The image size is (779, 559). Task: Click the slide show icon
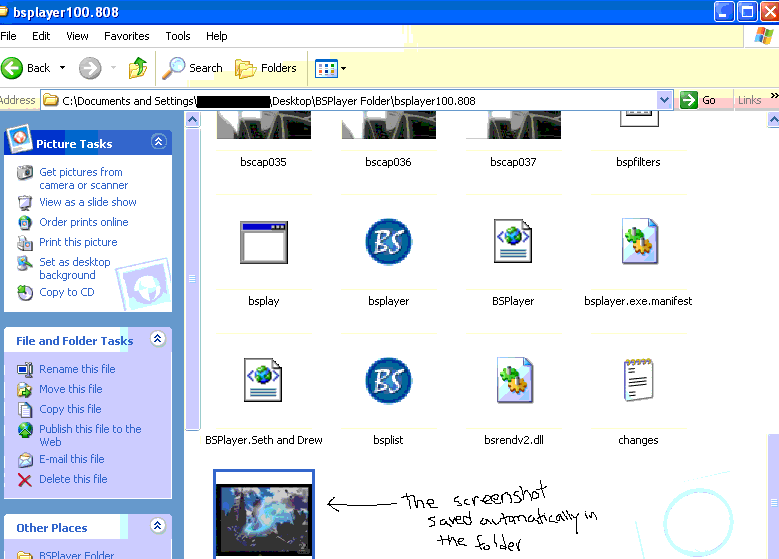click(25, 202)
